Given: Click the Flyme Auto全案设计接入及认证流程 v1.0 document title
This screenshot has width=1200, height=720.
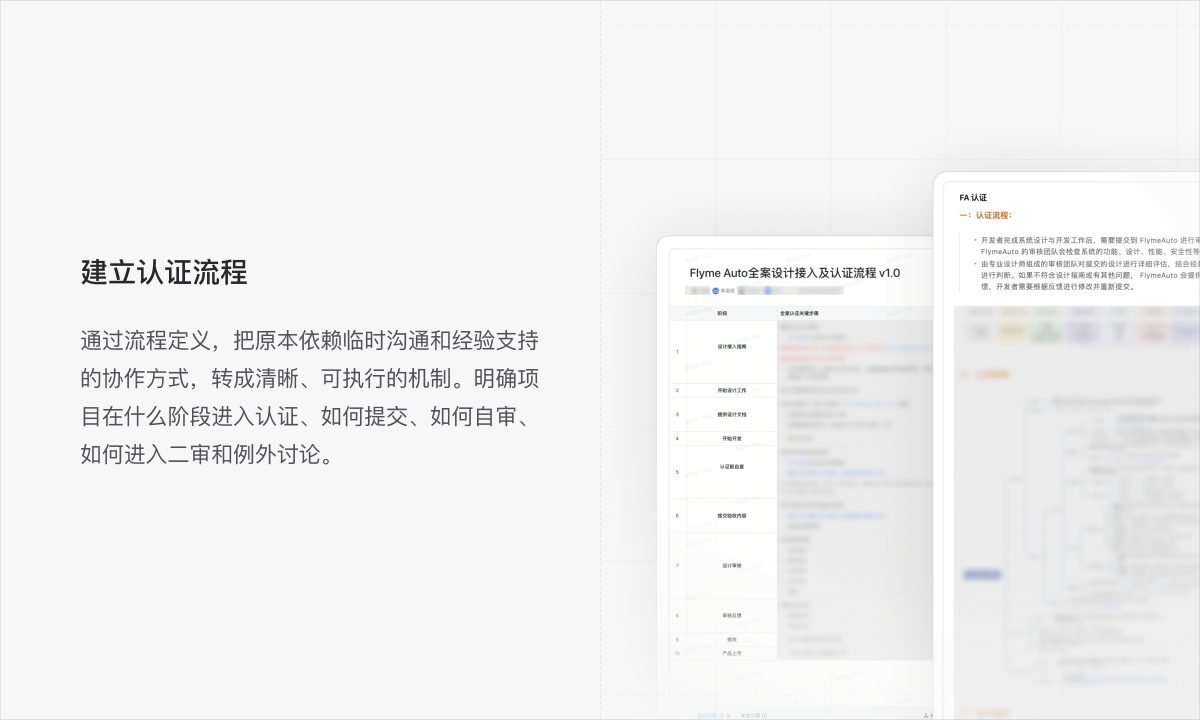Looking at the screenshot, I should [795, 272].
